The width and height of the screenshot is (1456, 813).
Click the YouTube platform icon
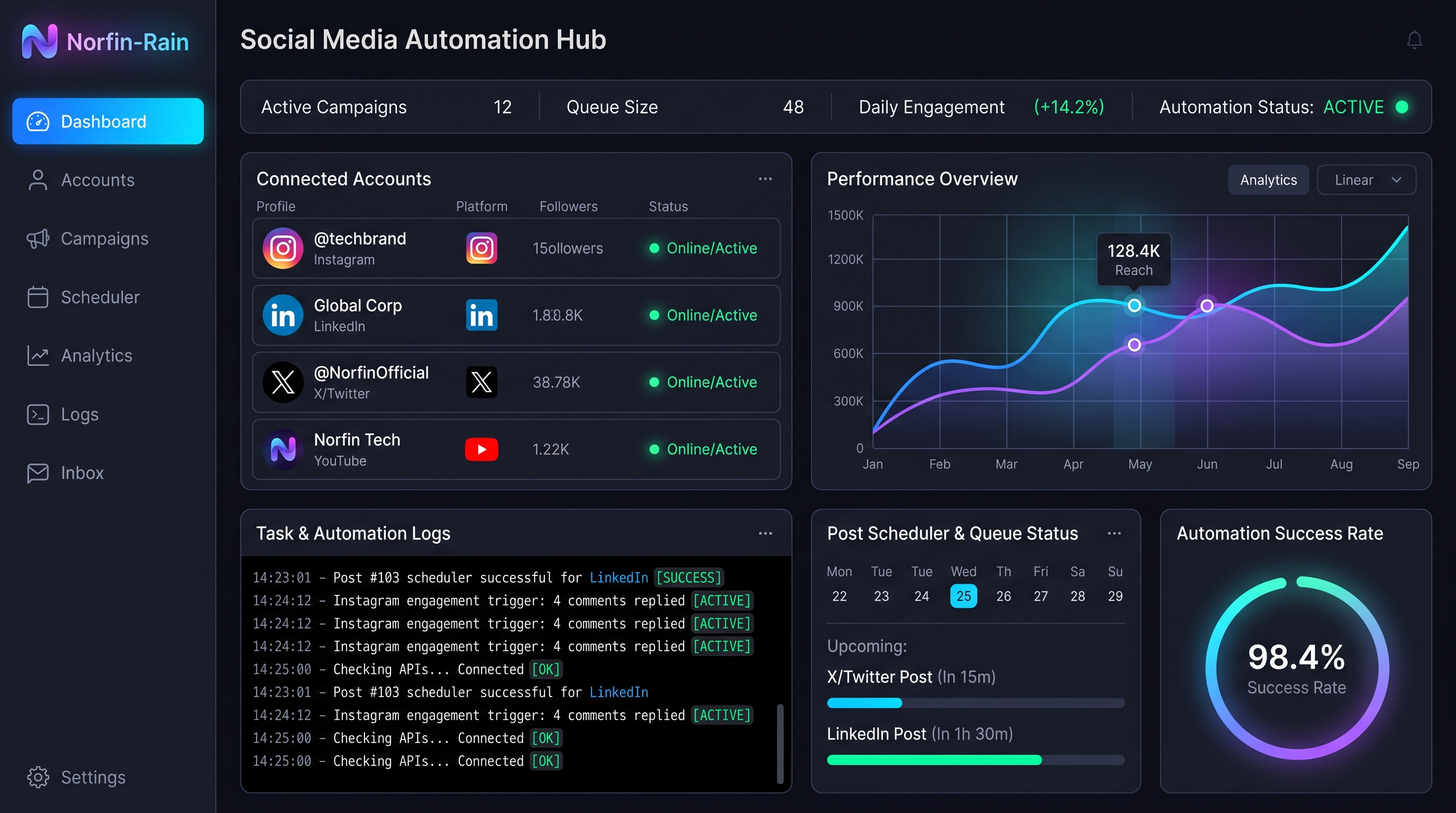tap(481, 449)
